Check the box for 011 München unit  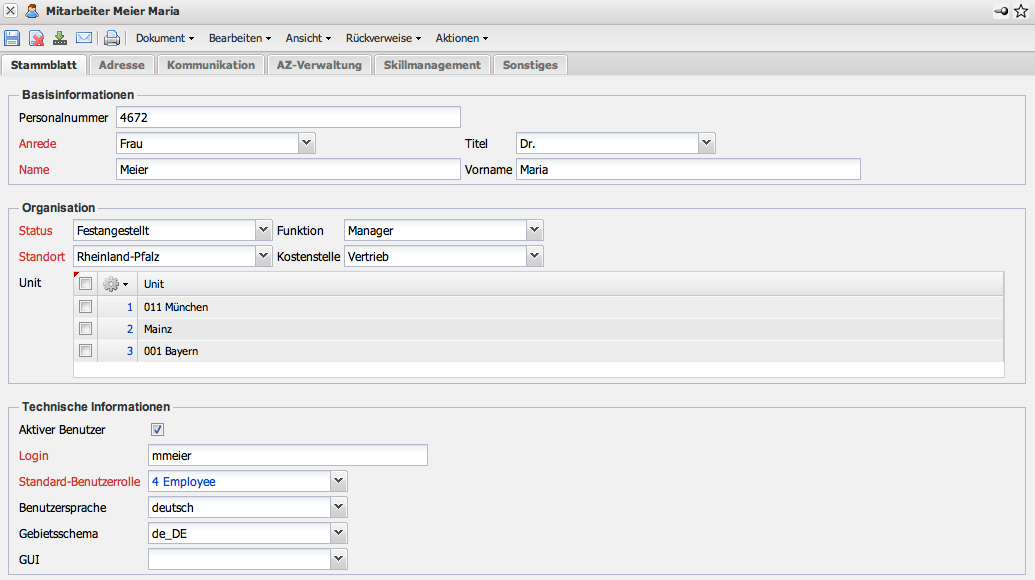click(86, 307)
